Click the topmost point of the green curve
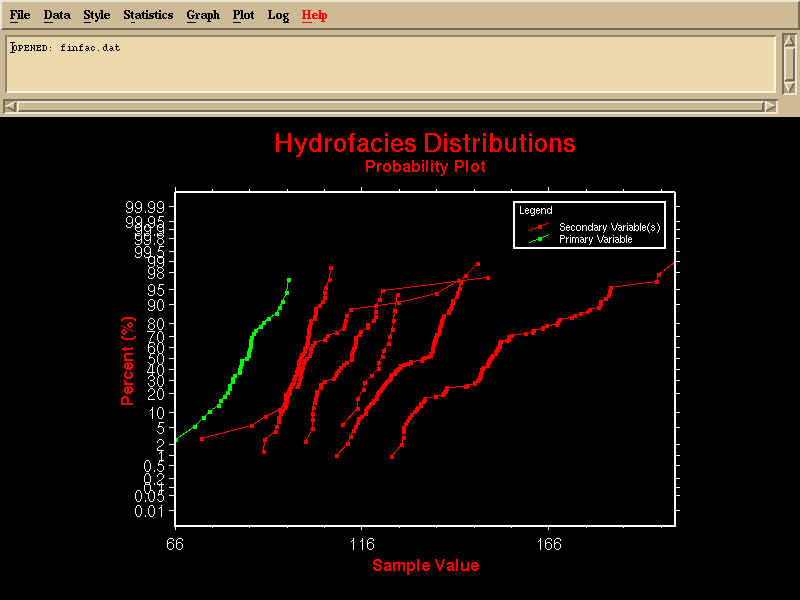Image resolution: width=800 pixels, height=600 pixels. pyautogui.click(x=289, y=280)
